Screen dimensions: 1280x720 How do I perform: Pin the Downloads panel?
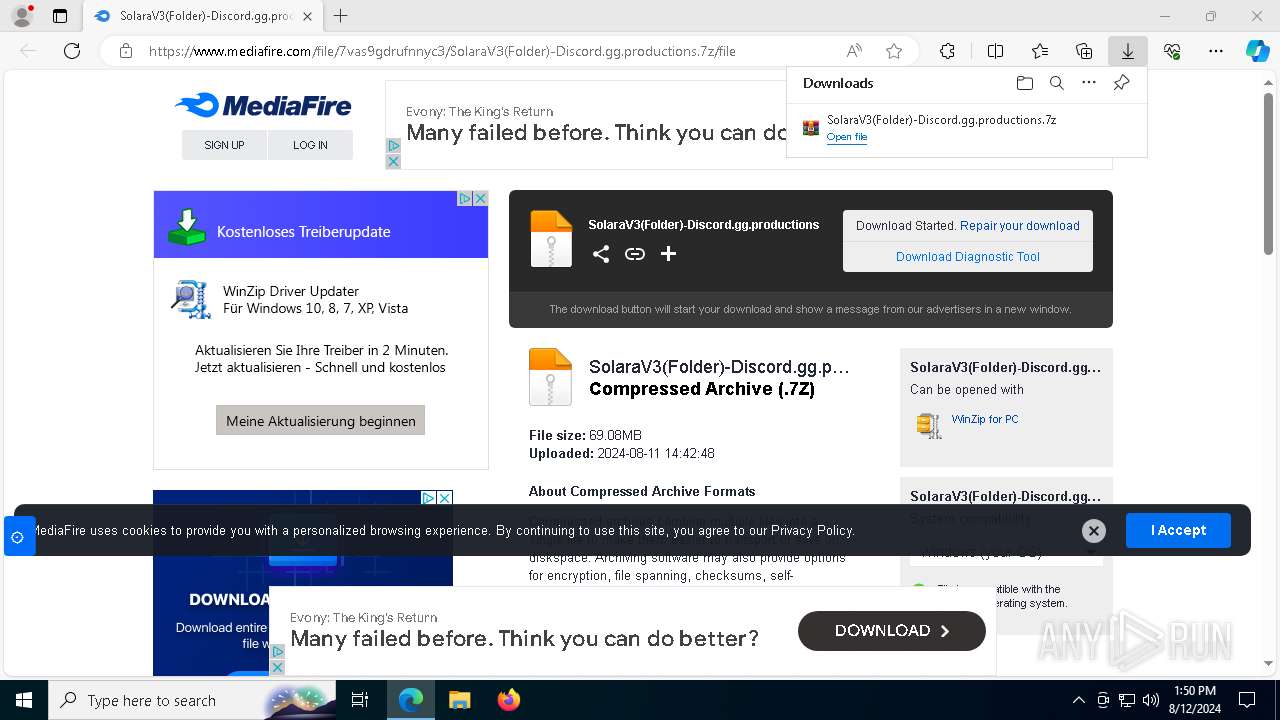click(1121, 83)
